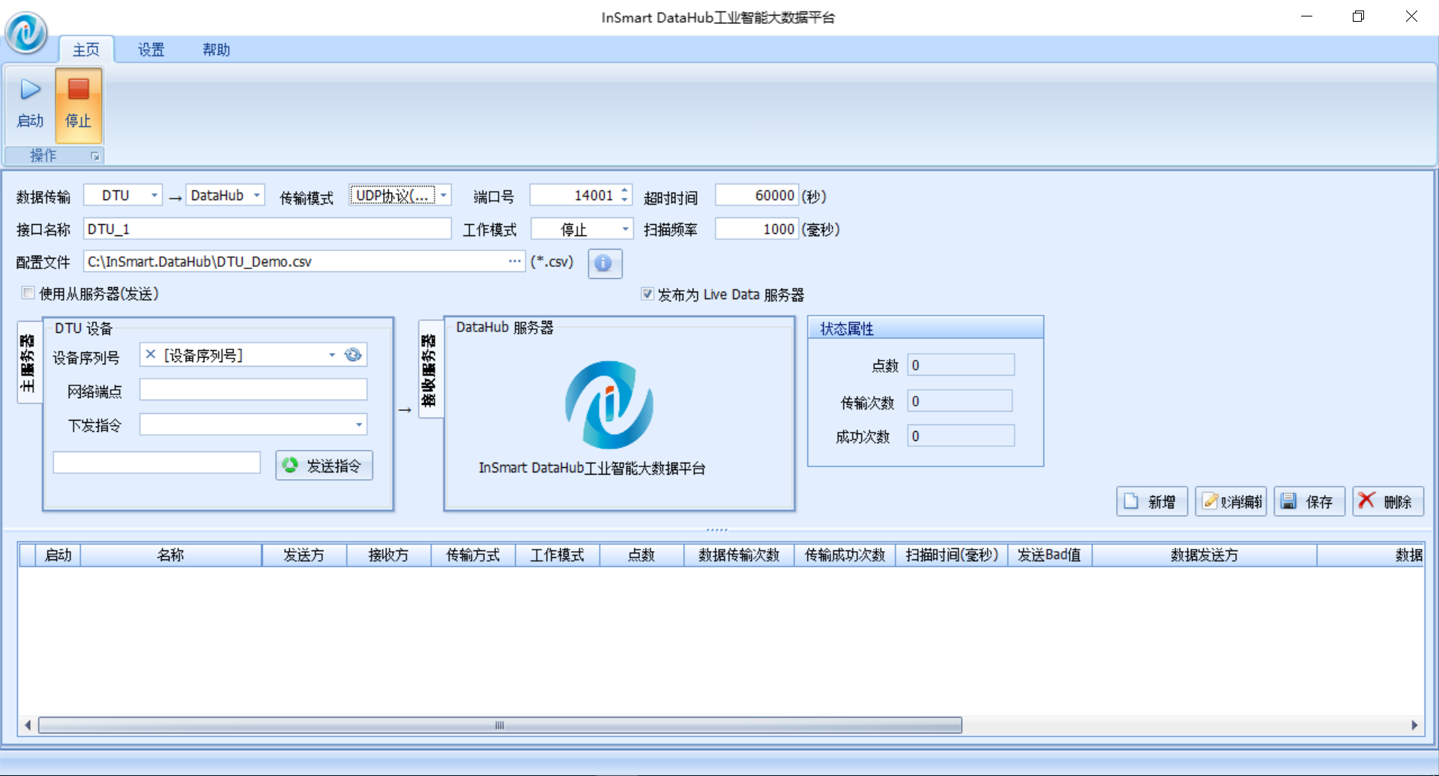Click the InSmart DataHub server logo

(x=609, y=404)
